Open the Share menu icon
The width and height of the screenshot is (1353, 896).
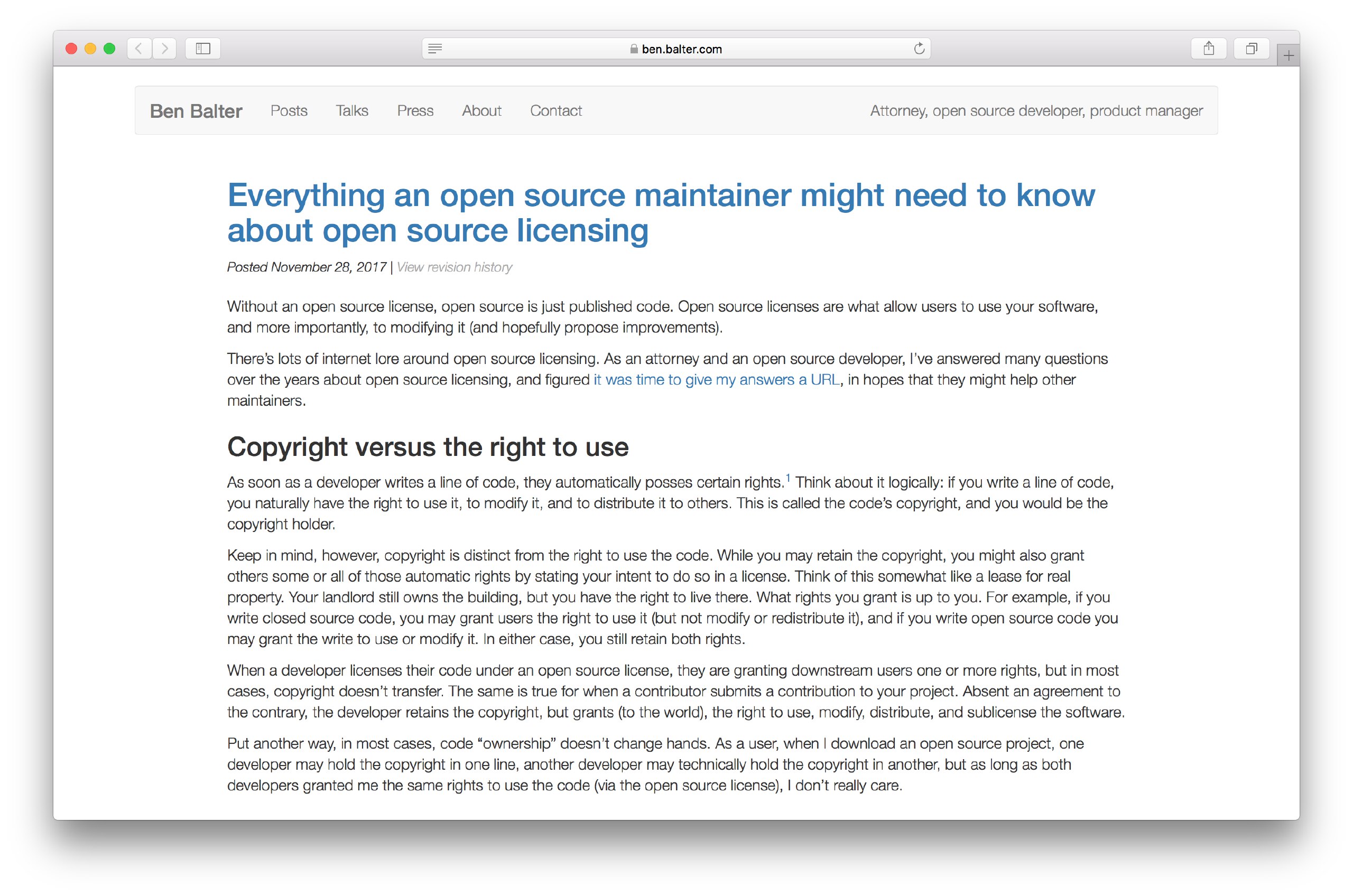(1208, 49)
